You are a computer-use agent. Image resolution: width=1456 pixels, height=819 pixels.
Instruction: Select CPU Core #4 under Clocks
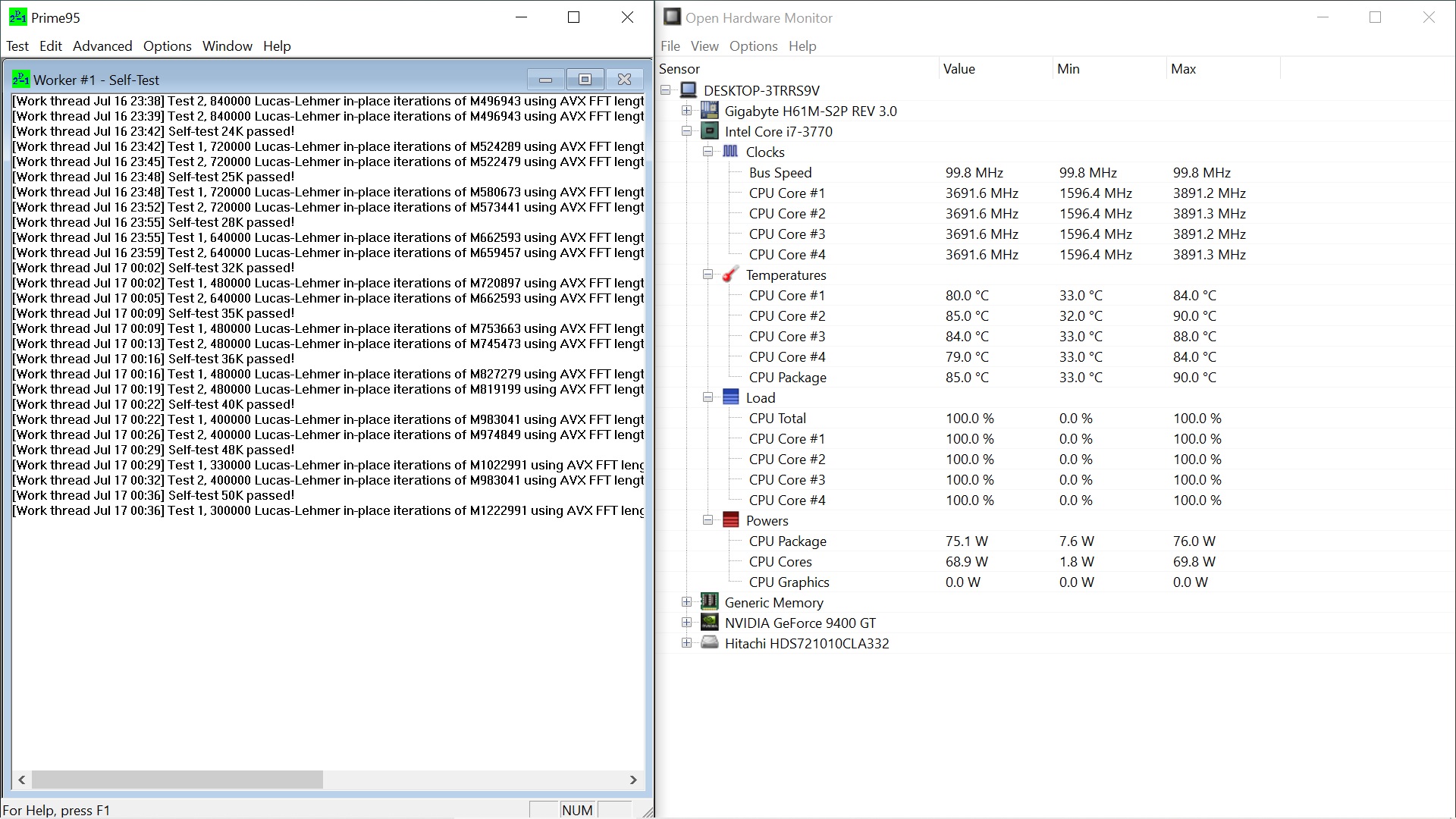[x=787, y=254]
